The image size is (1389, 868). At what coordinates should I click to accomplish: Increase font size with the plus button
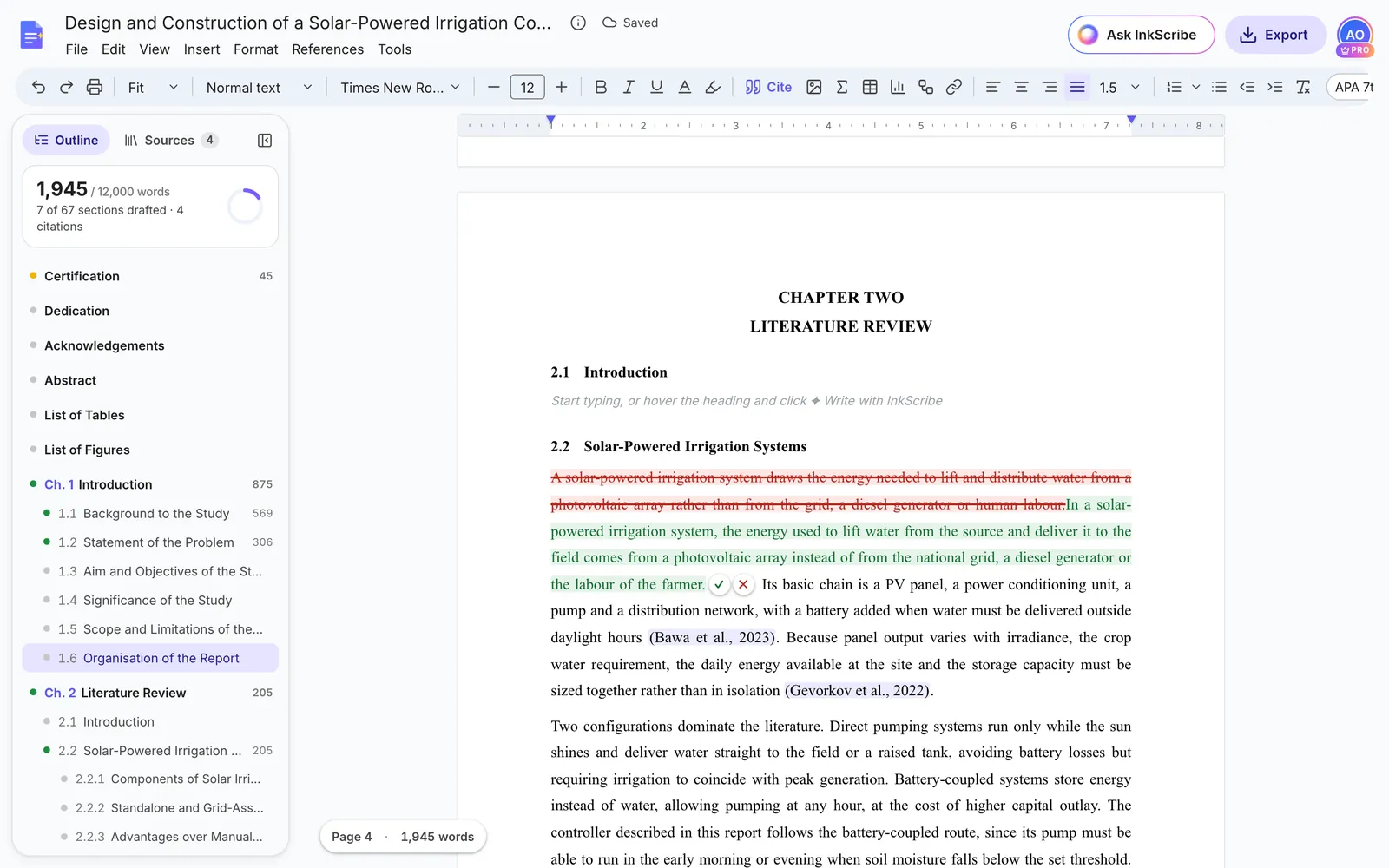click(x=561, y=87)
